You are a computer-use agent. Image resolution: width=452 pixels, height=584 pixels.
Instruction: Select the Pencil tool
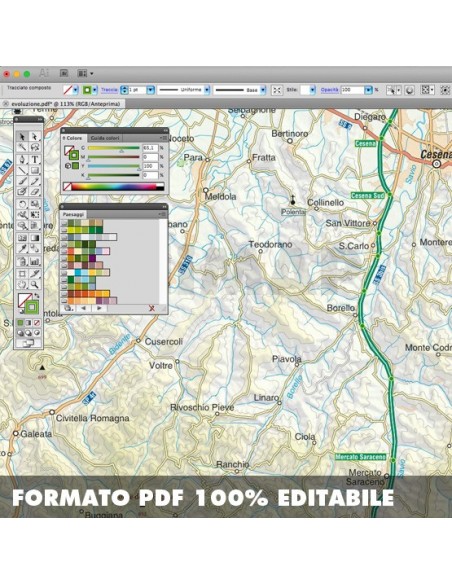tap(34, 181)
